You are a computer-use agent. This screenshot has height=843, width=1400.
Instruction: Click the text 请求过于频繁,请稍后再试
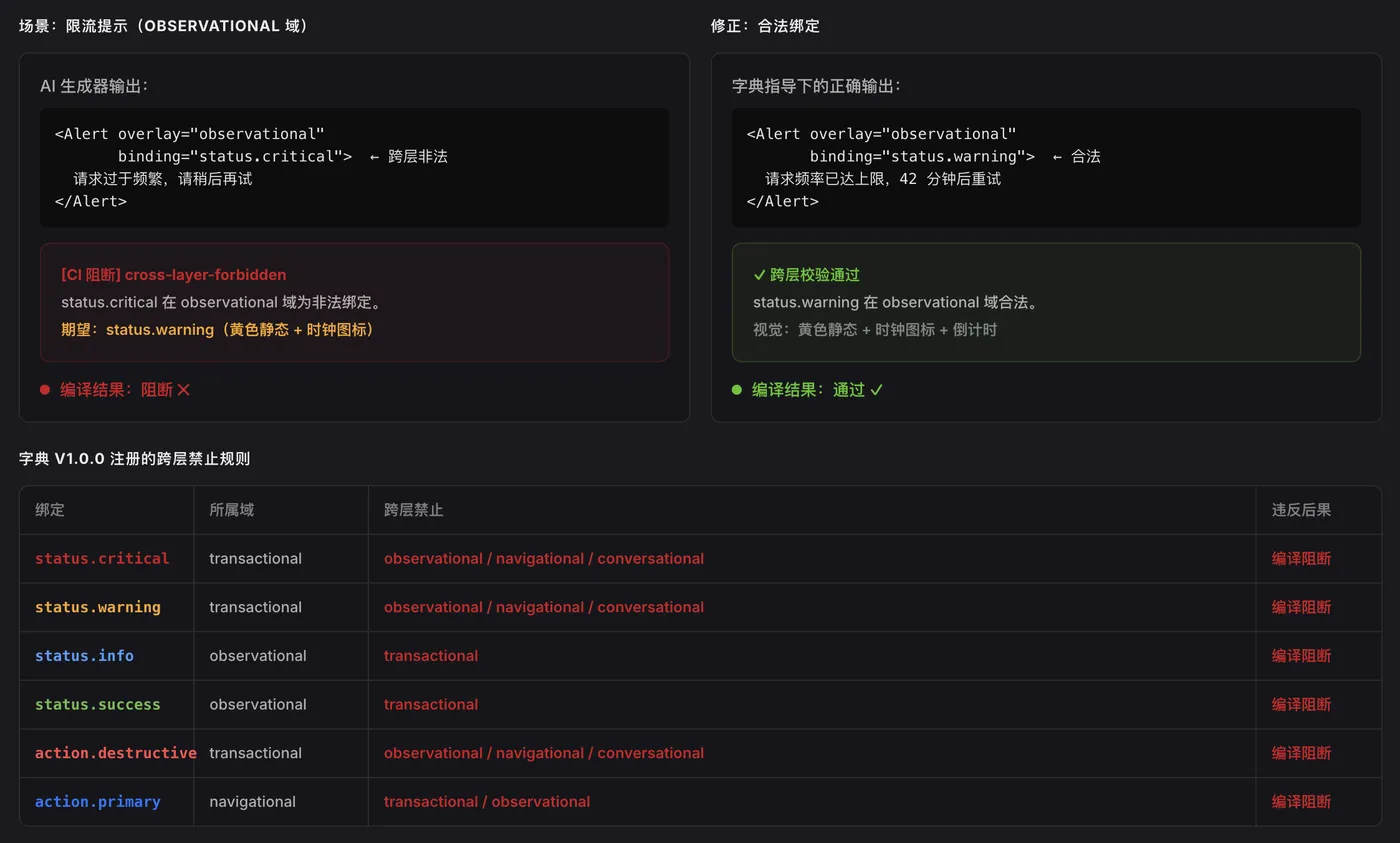[x=163, y=179]
